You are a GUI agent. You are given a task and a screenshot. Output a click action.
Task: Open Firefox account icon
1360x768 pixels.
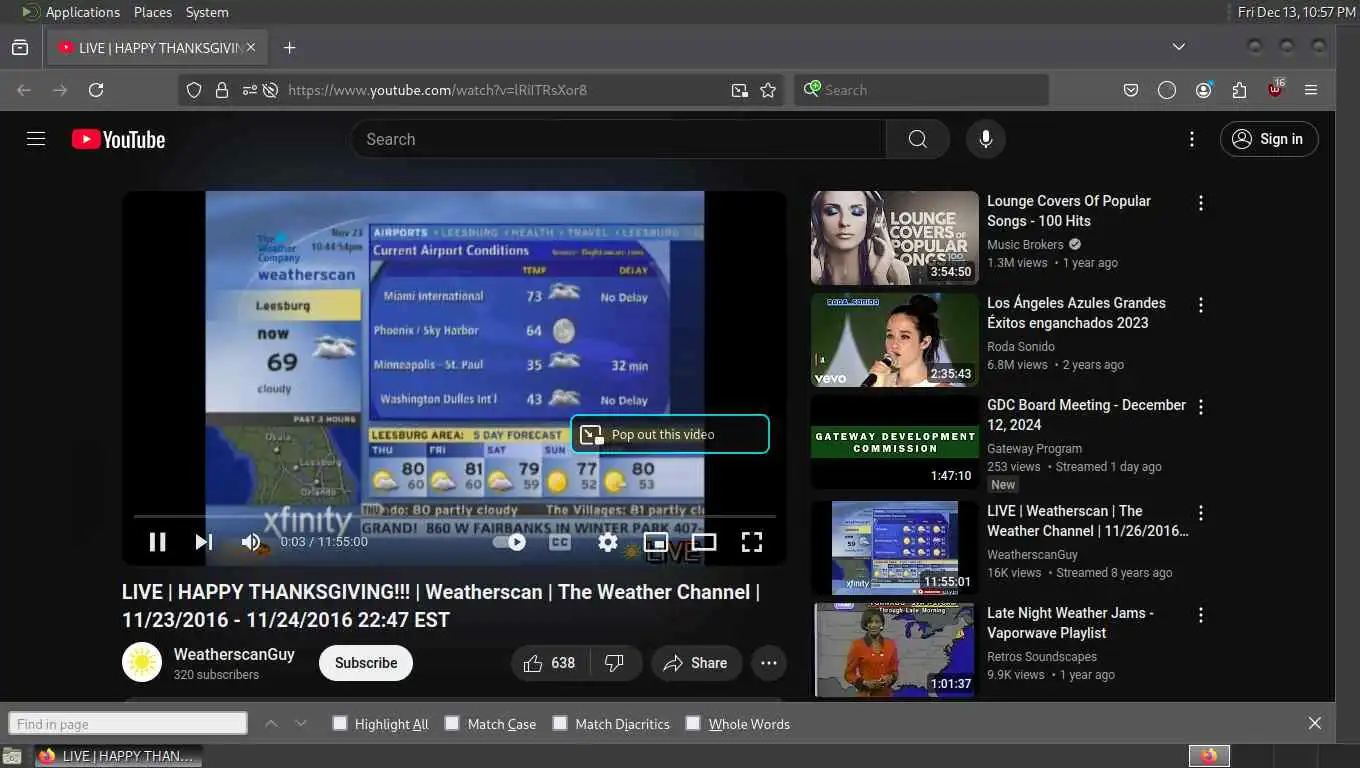tap(1204, 90)
